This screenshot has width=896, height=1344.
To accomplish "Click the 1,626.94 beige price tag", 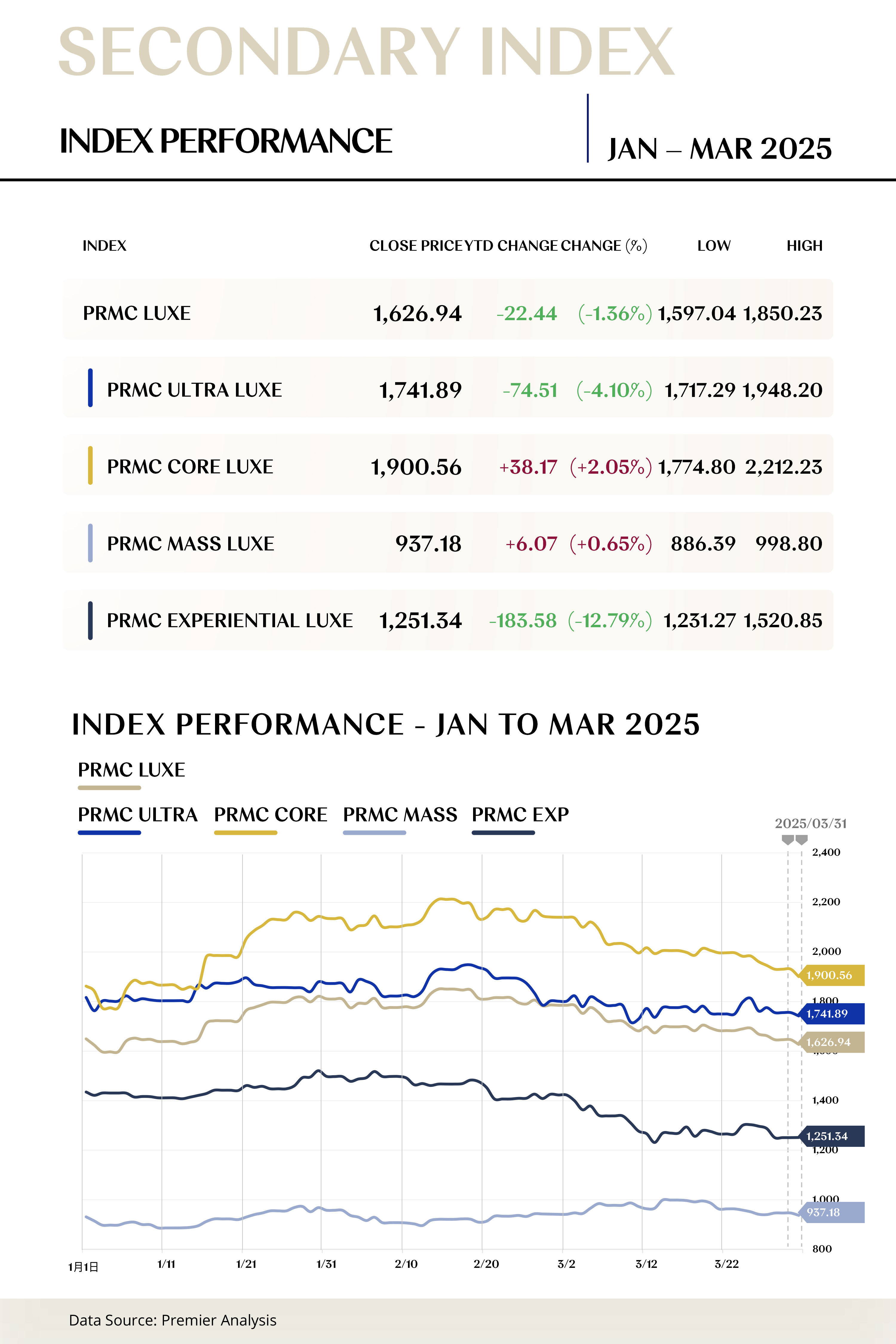I will [x=832, y=1042].
